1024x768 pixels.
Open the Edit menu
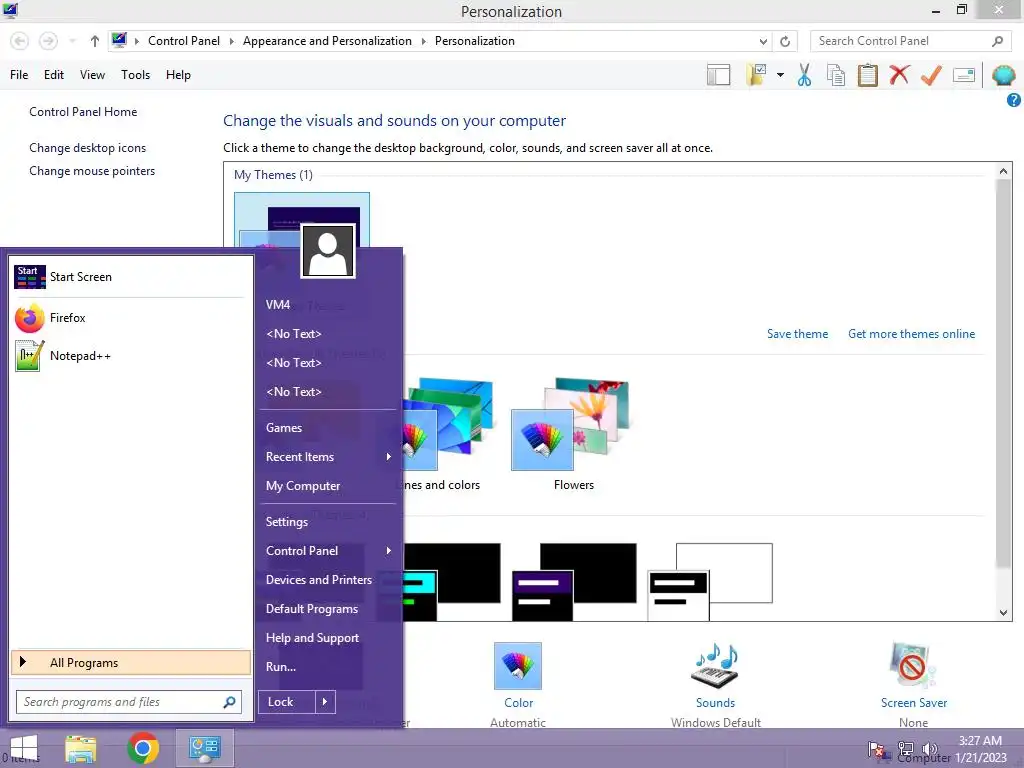tap(54, 75)
